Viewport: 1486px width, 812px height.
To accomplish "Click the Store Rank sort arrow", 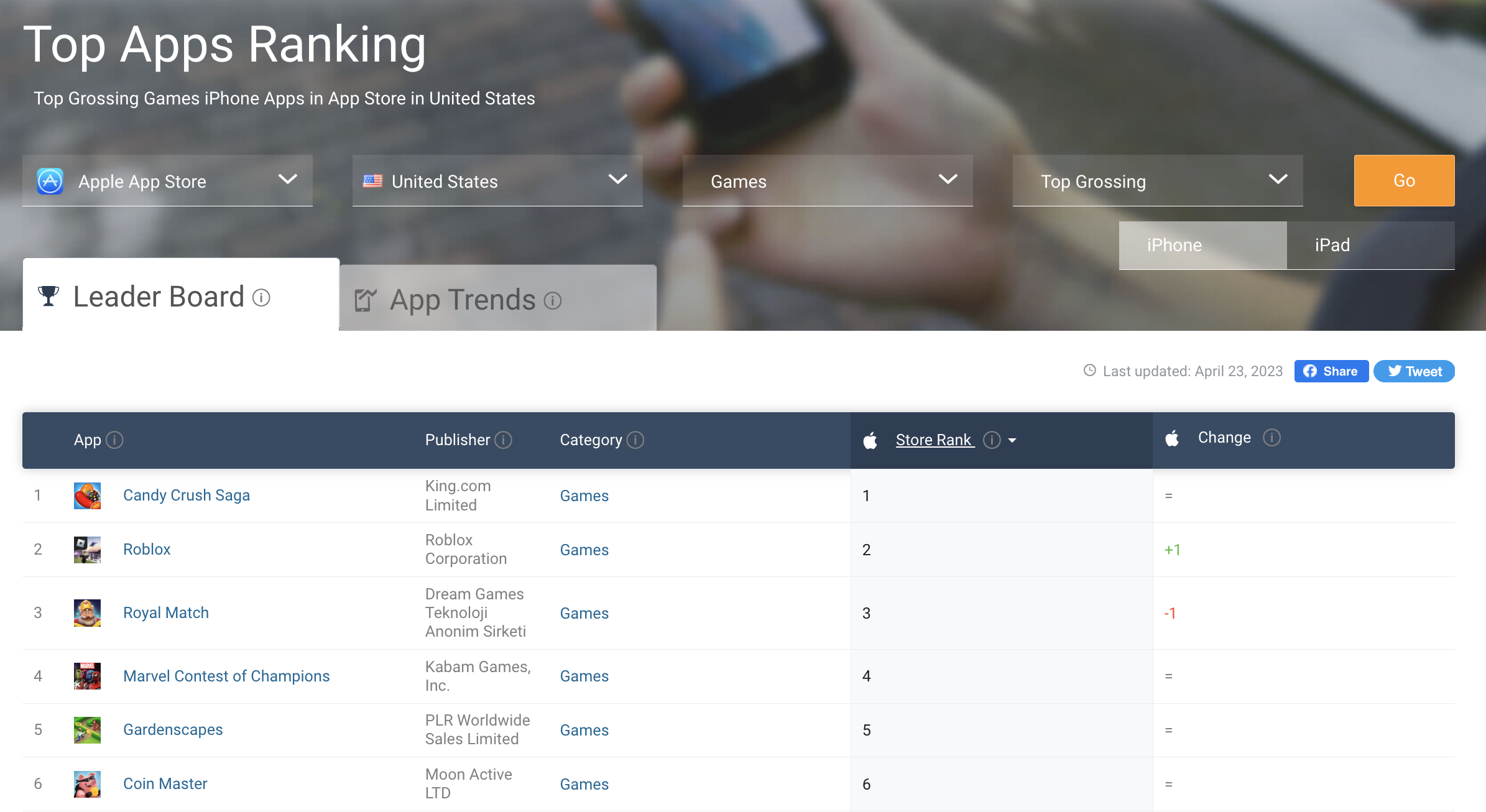I will coord(1012,441).
